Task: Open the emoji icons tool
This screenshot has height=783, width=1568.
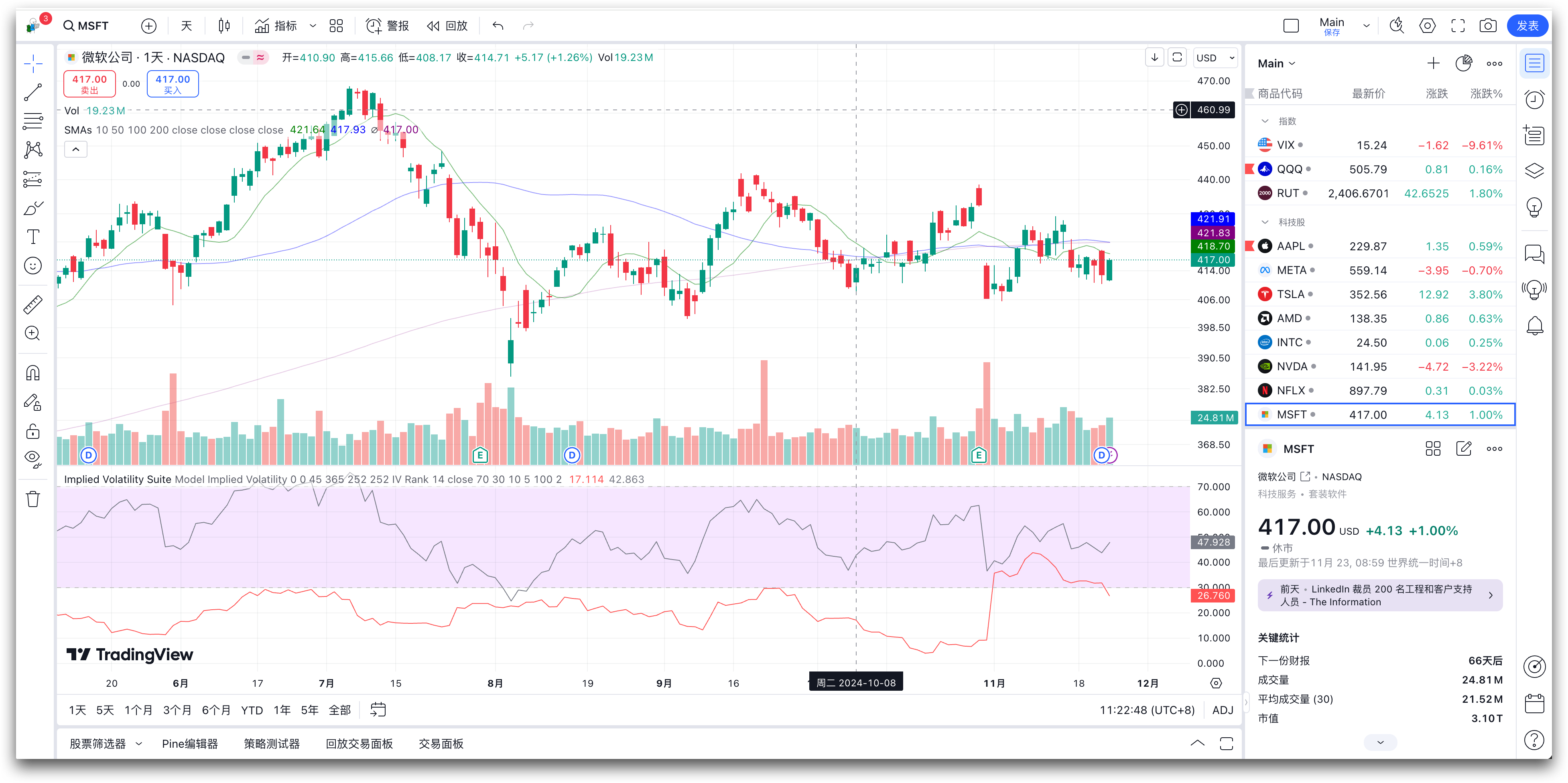Action: click(x=33, y=266)
